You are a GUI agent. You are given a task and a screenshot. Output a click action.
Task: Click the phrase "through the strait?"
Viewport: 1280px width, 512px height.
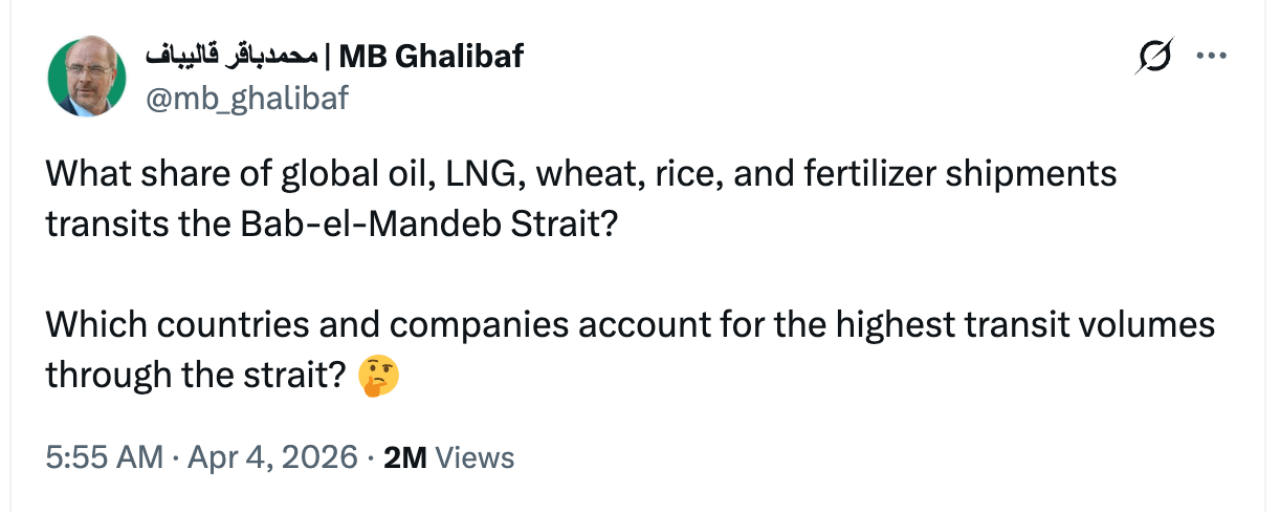click(x=196, y=376)
